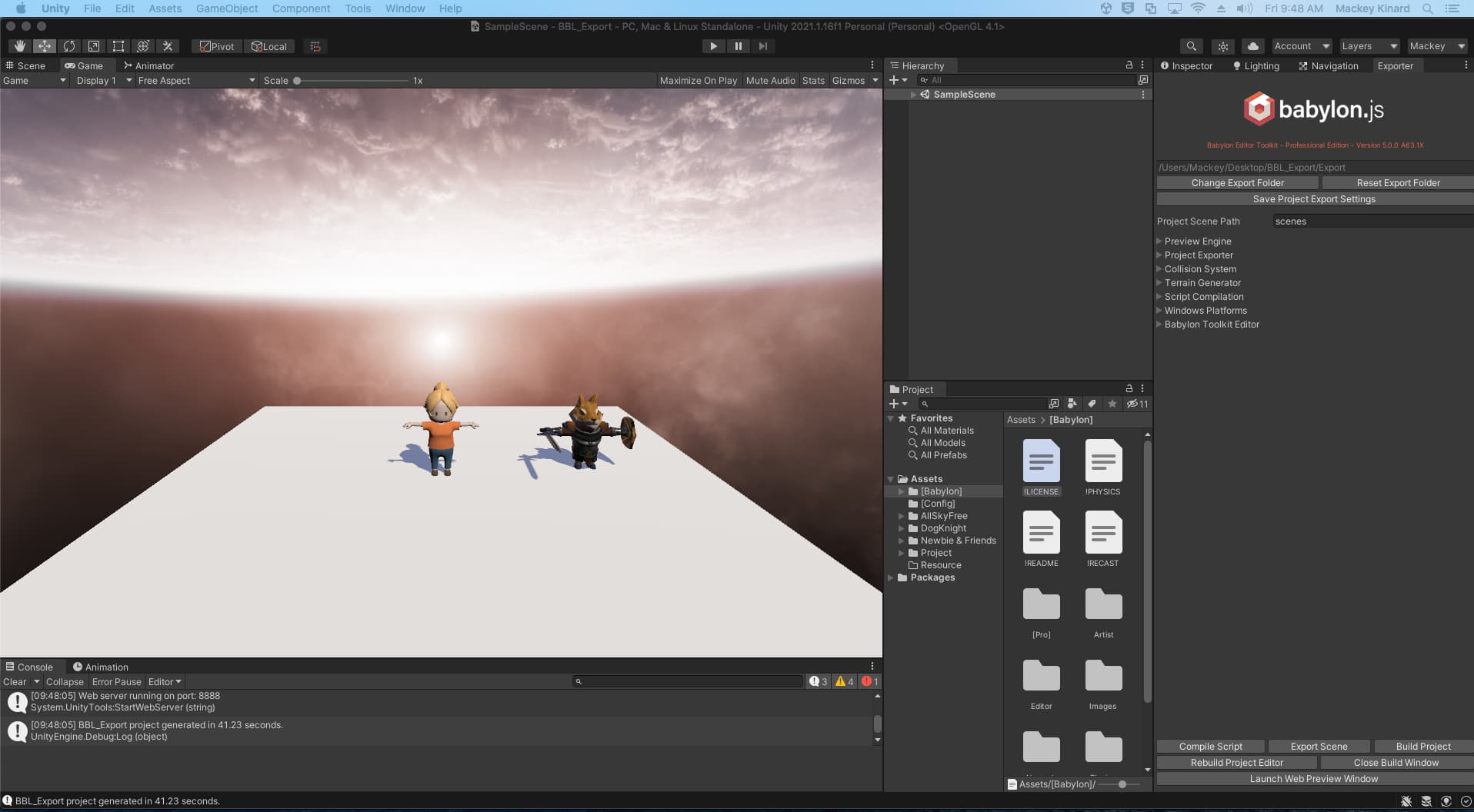Open the Free Aspect dropdown
Screen dimensions: 1474x812
coord(196,80)
